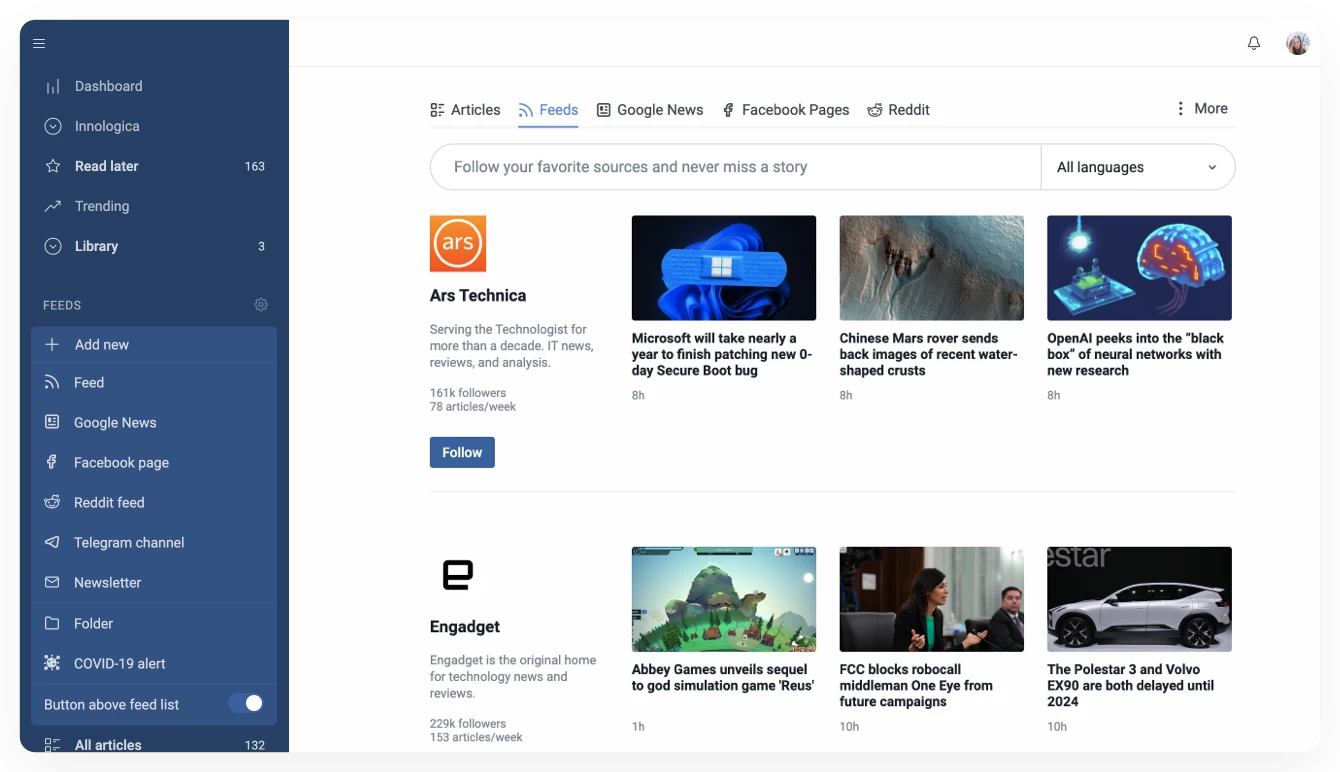Open the All languages dropdown
The height and width of the screenshot is (772, 1340).
[x=1138, y=167]
